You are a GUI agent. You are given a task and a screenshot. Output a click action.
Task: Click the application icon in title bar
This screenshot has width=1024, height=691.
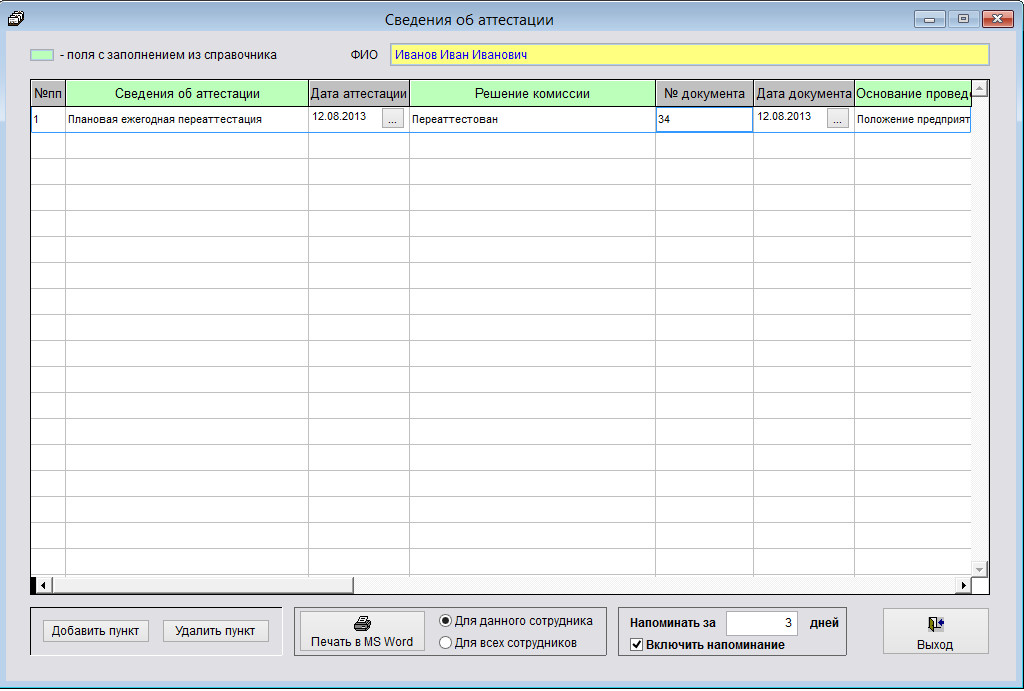tap(15, 18)
